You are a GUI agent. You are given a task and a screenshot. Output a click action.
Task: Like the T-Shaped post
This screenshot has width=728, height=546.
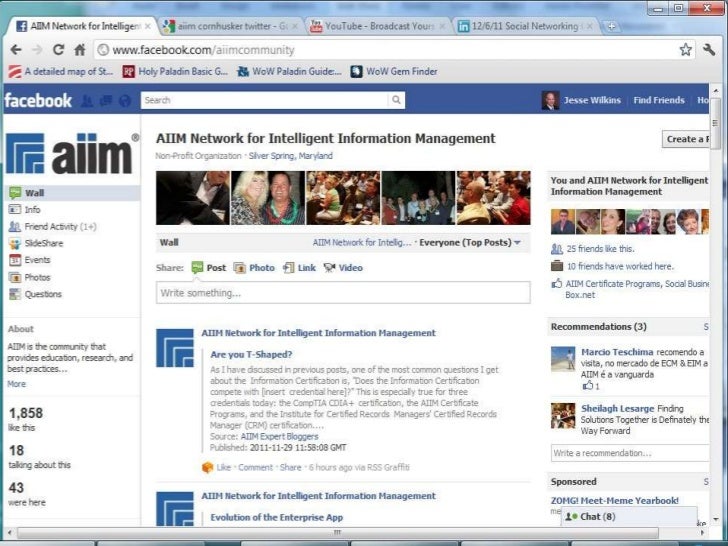[x=223, y=468]
